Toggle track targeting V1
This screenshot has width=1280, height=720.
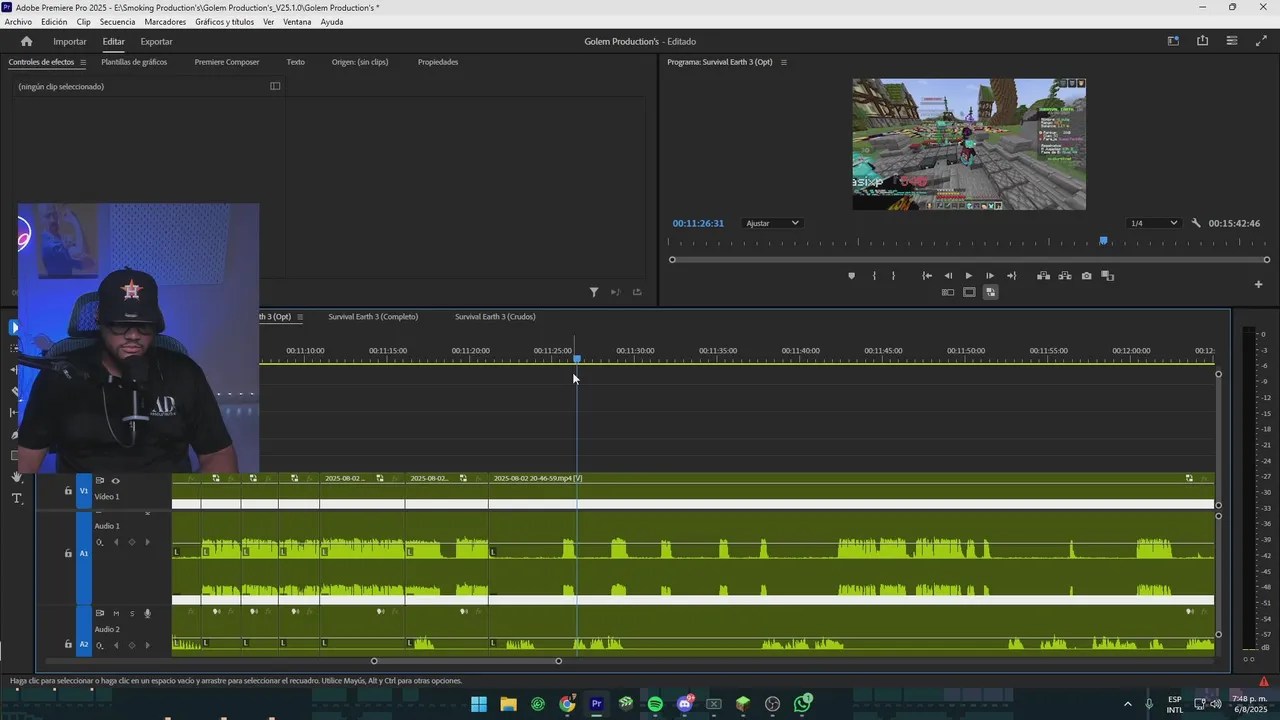point(84,491)
